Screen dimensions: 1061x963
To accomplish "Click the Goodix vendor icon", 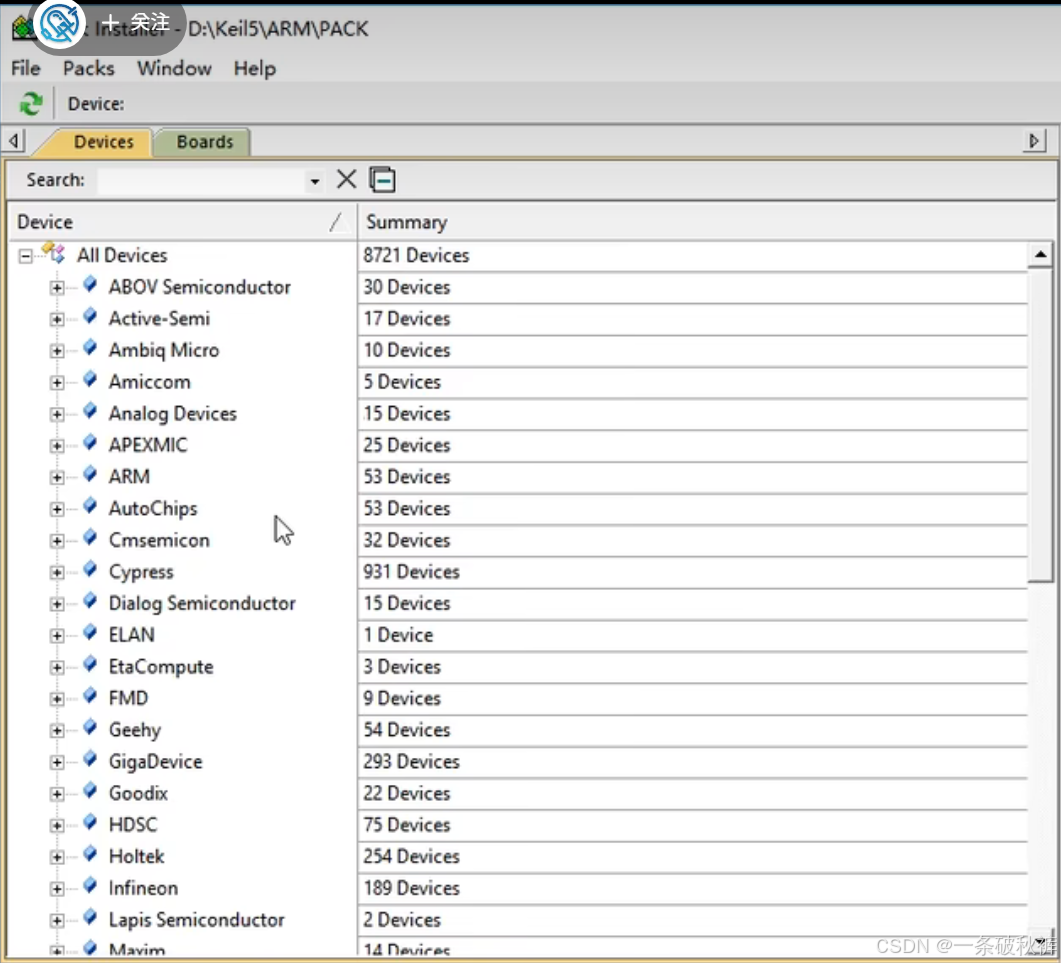I will (90, 792).
